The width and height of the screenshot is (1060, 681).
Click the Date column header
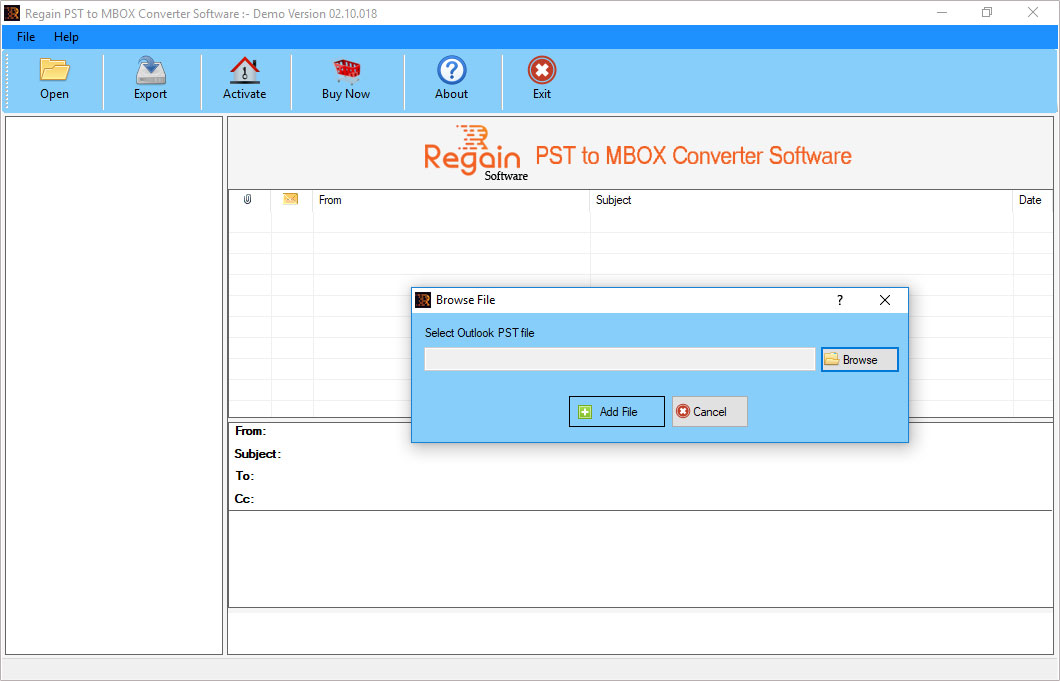[x=1030, y=200]
